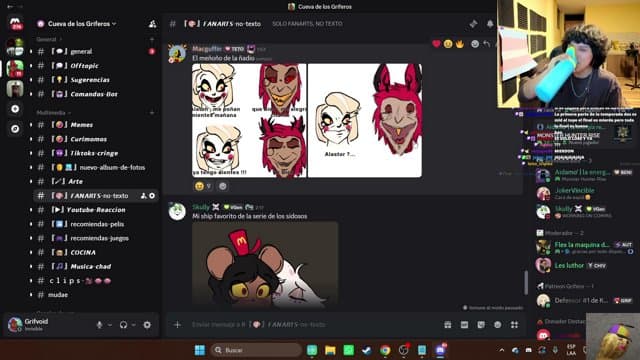The image size is (640, 360).
Task: Open add reaction picker on hover bar
Action: click(x=475, y=44)
